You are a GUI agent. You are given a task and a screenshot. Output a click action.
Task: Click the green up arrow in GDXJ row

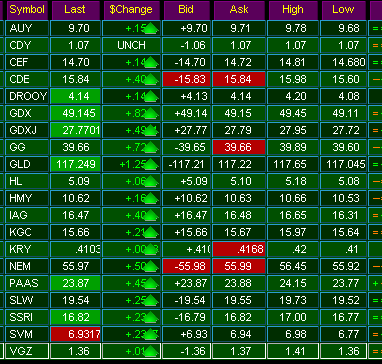pyautogui.click(x=151, y=130)
